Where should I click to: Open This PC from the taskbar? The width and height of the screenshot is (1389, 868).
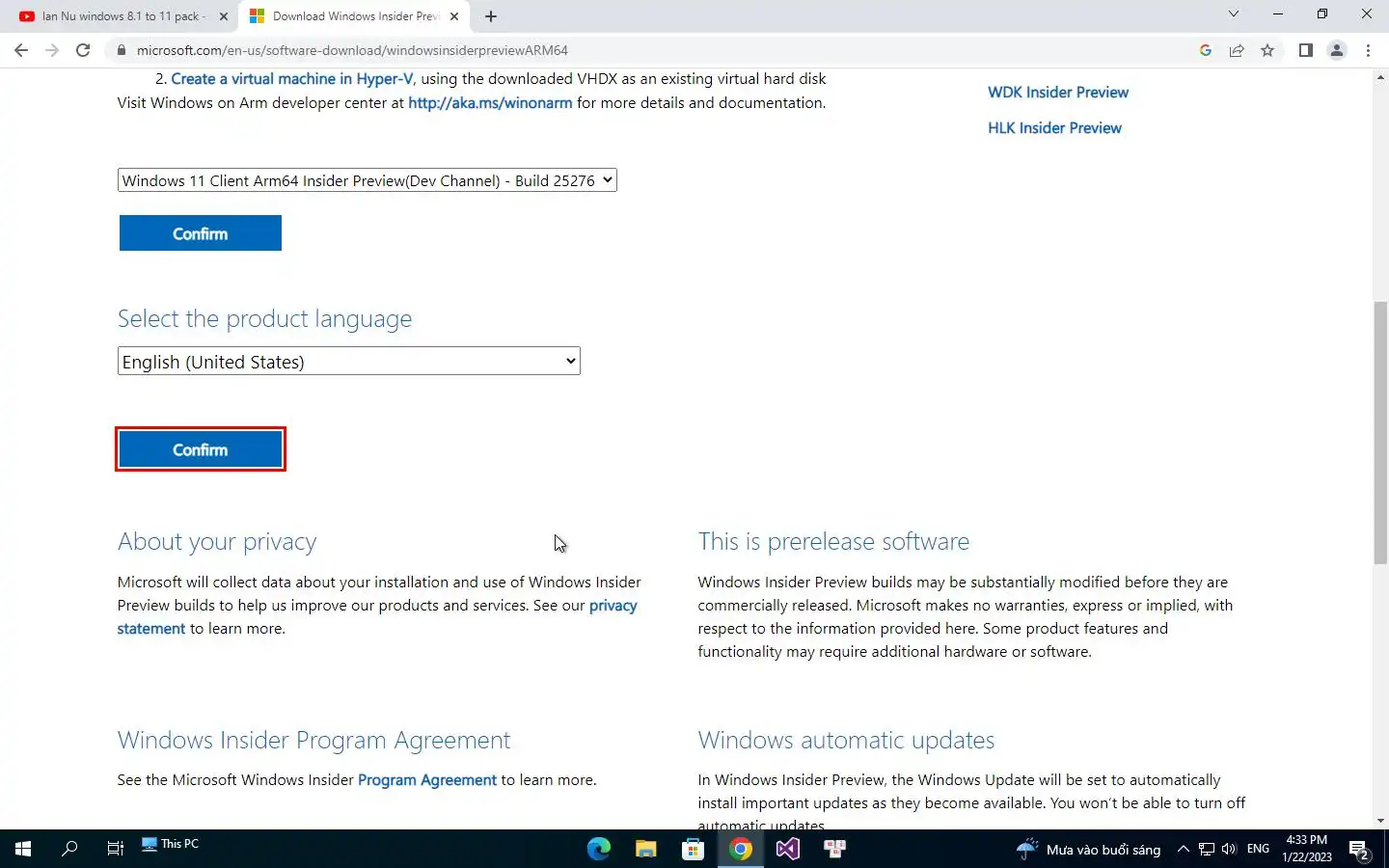pos(171,844)
